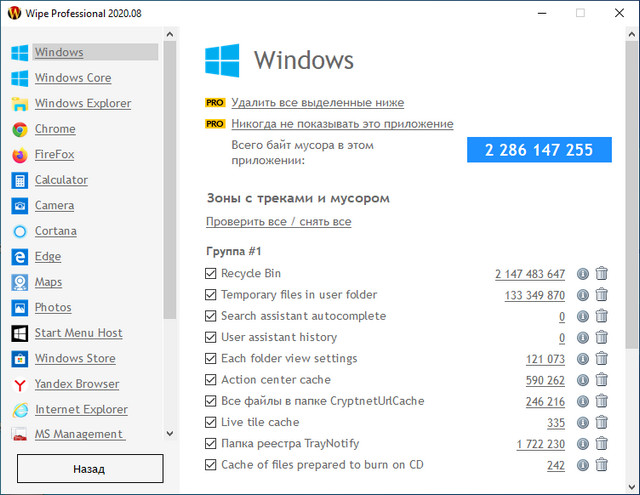Disable the Папка реестра TrayNotify checkbox

(211, 443)
